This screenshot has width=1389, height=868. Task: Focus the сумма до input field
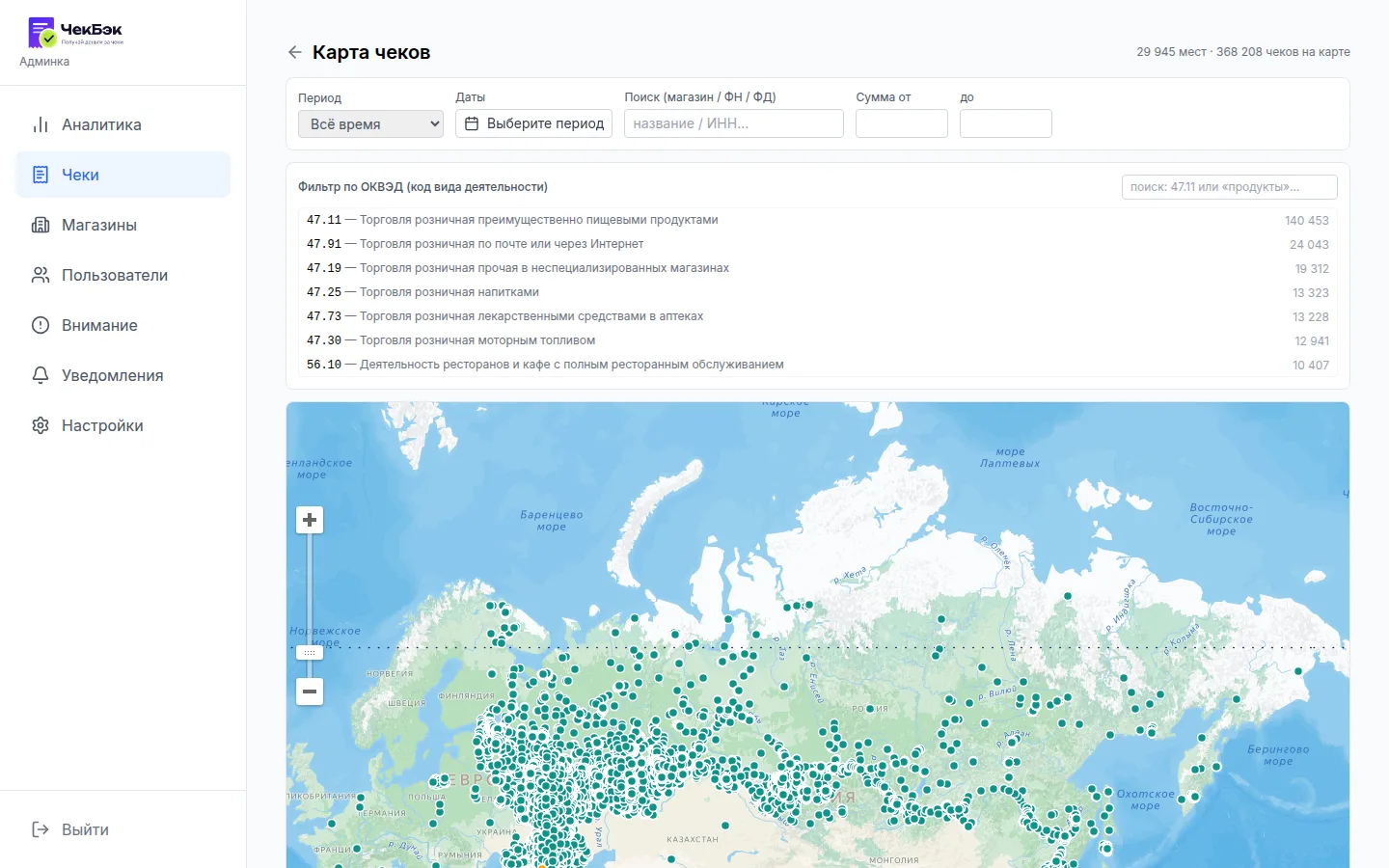click(1006, 123)
